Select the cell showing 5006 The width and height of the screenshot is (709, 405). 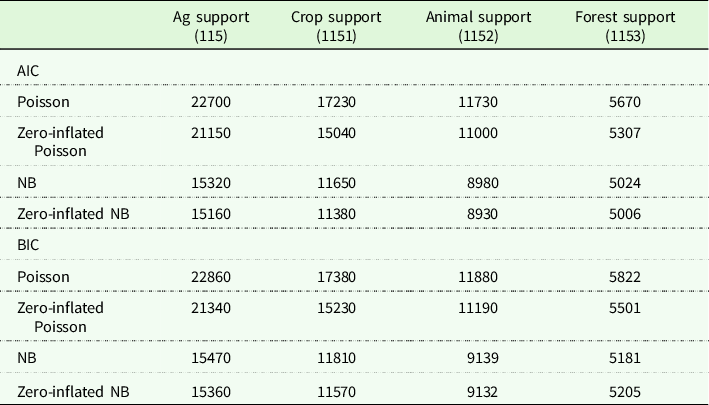click(x=626, y=213)
